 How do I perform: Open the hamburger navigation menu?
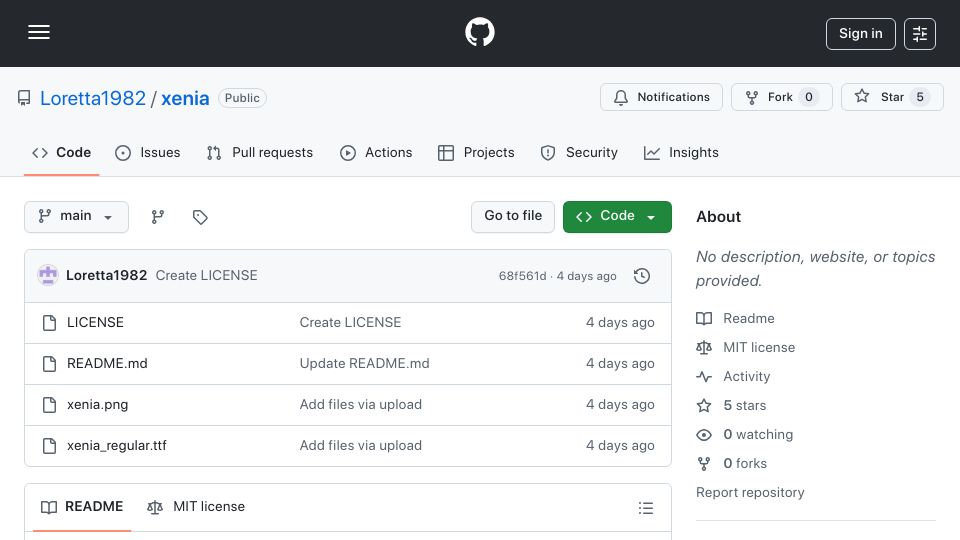tap(39, 32)
